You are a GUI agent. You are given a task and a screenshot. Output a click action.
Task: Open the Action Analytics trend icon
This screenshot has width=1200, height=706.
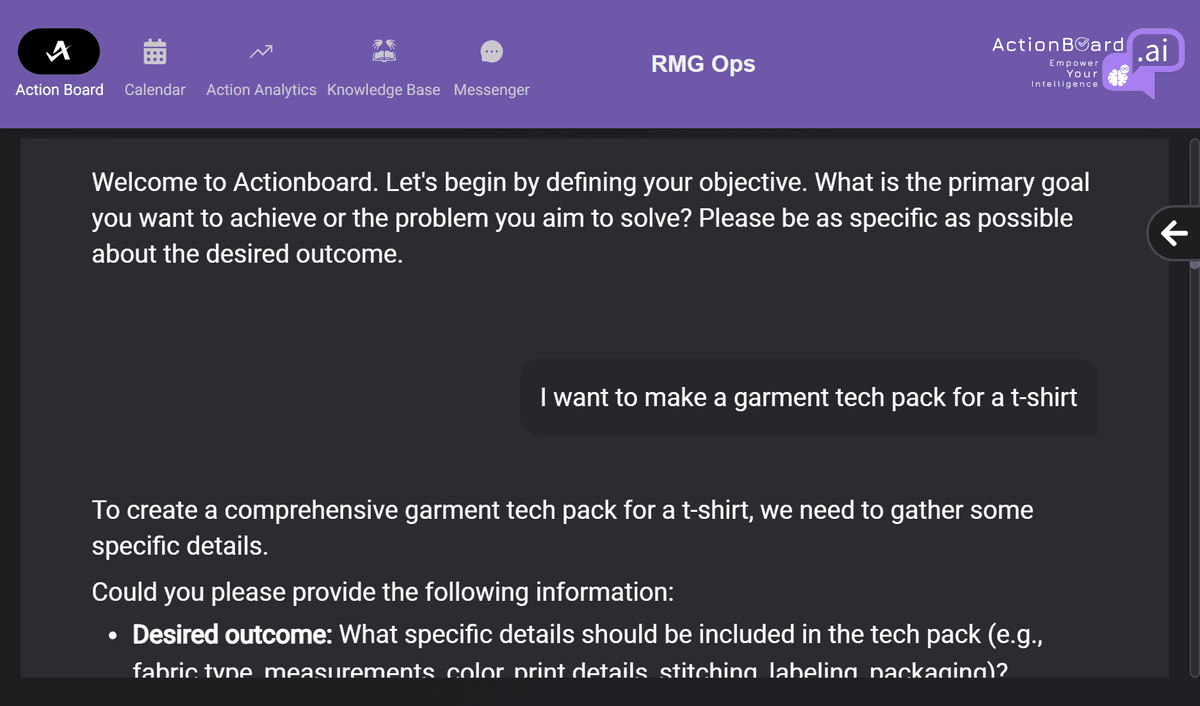click(261, 51)
